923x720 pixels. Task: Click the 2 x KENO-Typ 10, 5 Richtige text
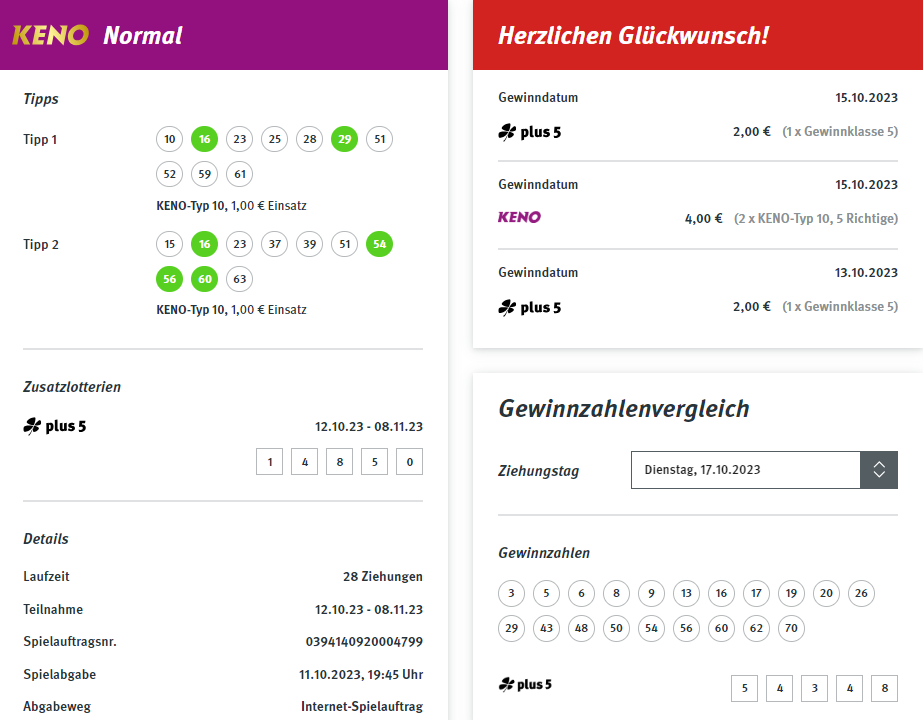click(815, 218)
